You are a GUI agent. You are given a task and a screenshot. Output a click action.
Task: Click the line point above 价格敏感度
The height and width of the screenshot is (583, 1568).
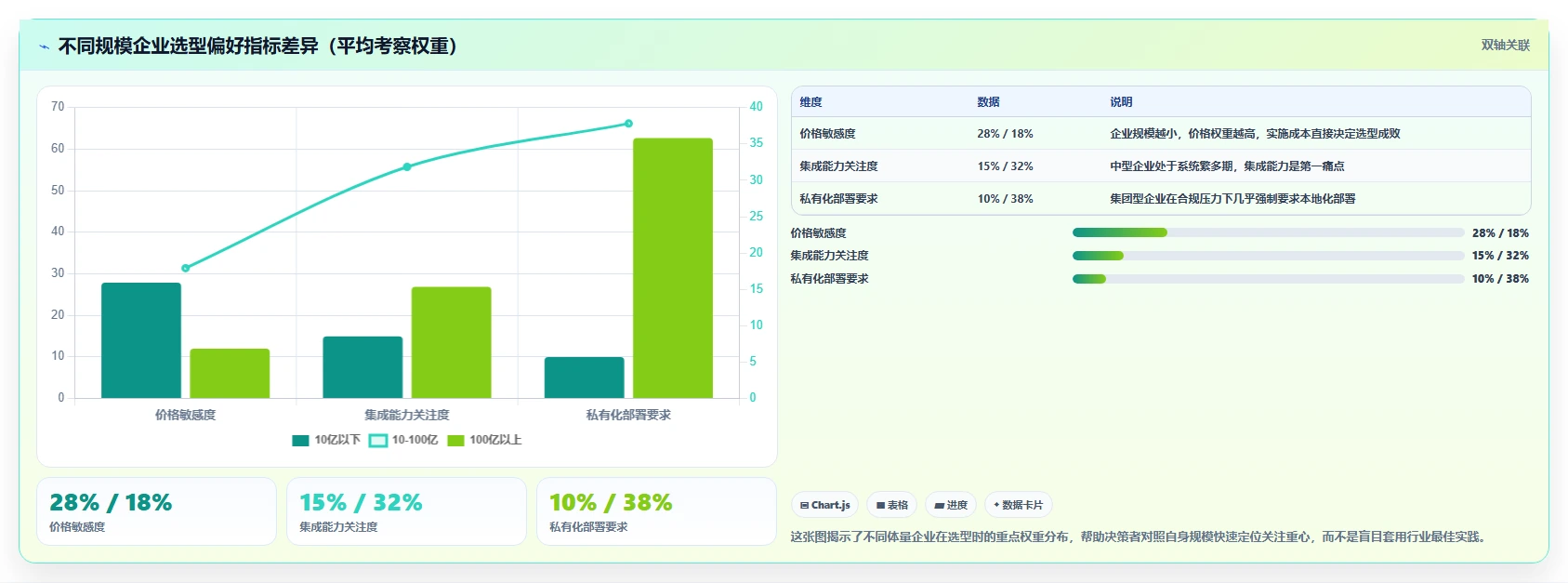click(x=185, y=268)
